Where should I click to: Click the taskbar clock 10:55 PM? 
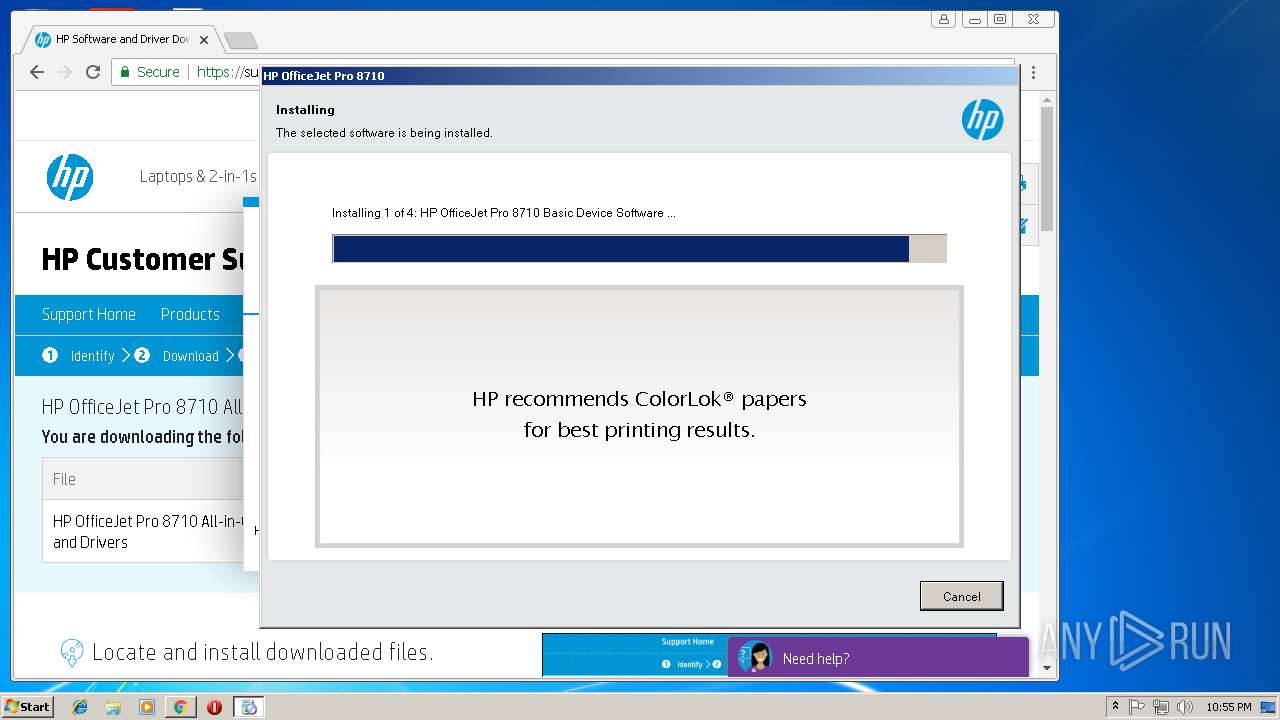1228,707
